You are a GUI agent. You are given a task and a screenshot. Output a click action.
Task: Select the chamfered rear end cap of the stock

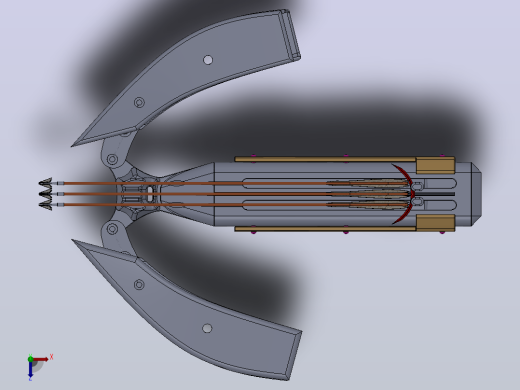(x=476, y=194)
